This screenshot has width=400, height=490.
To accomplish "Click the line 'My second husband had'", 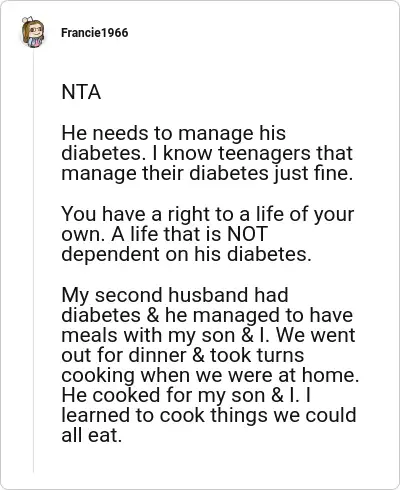I will (175, 295).
